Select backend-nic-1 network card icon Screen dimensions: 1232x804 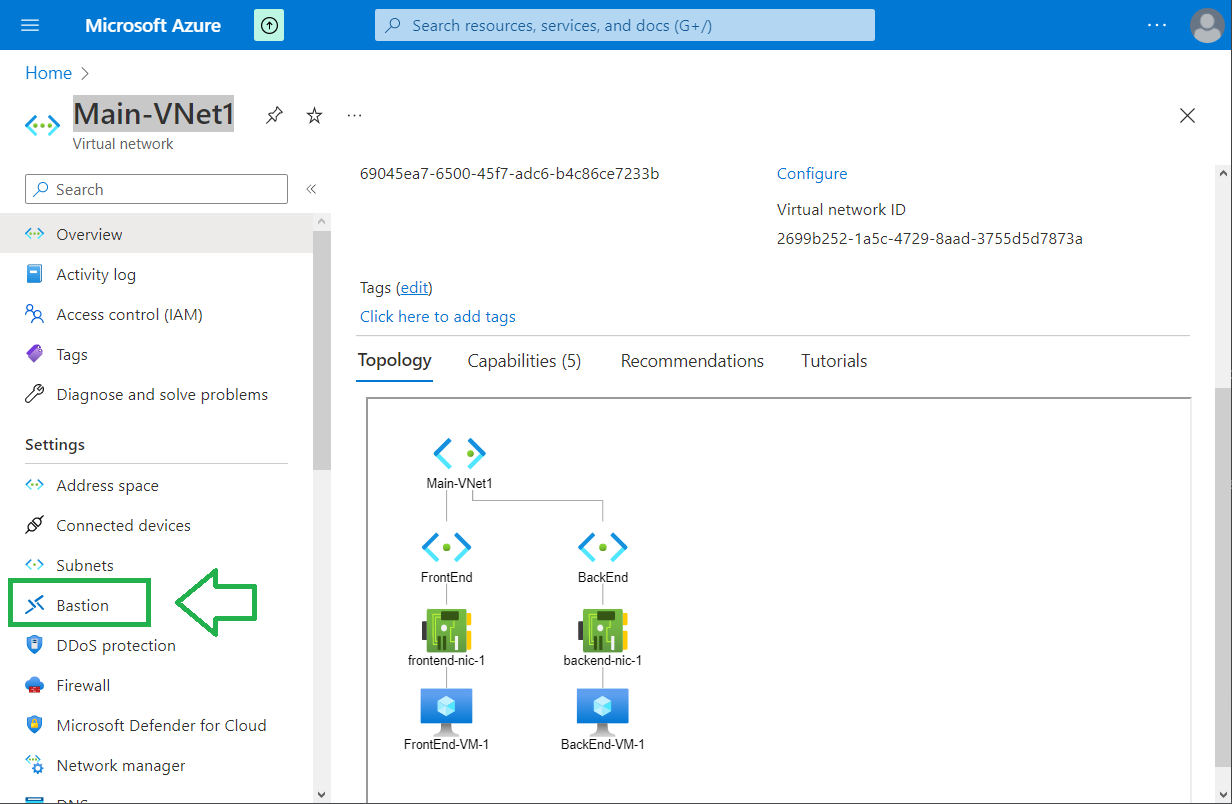coord(602,629)
